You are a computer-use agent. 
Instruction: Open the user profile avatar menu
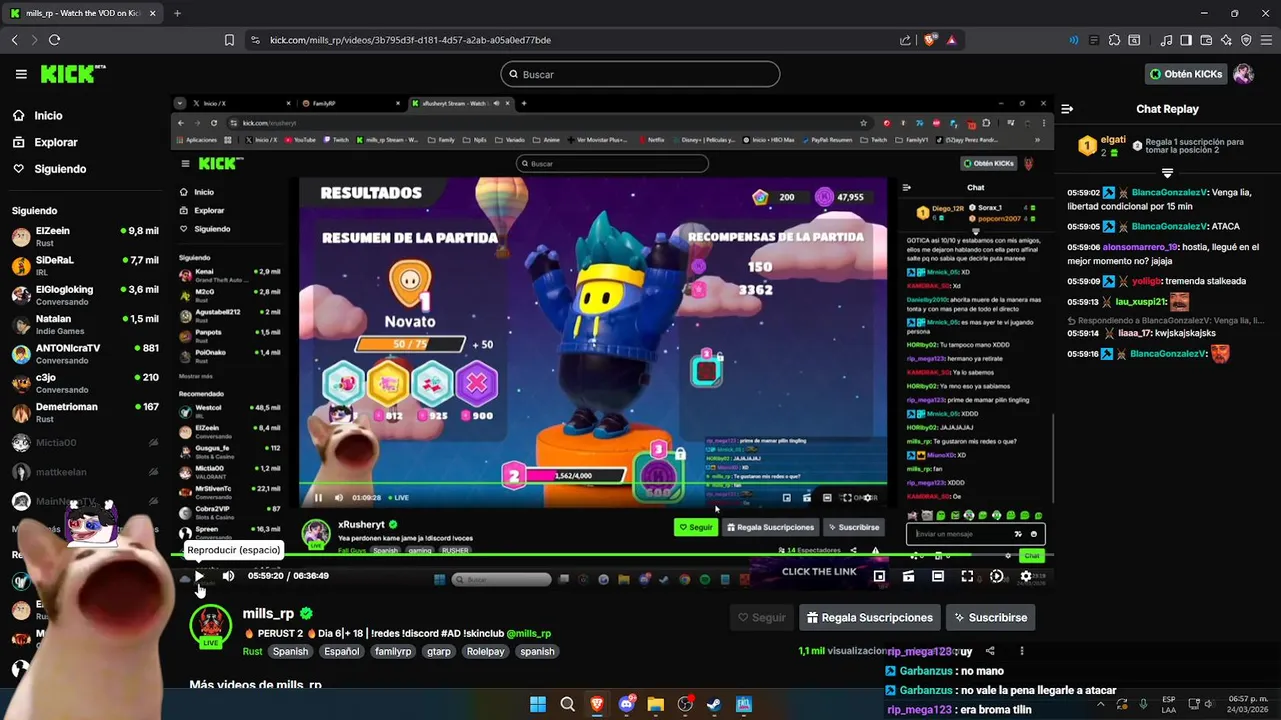pos(1244,74)
